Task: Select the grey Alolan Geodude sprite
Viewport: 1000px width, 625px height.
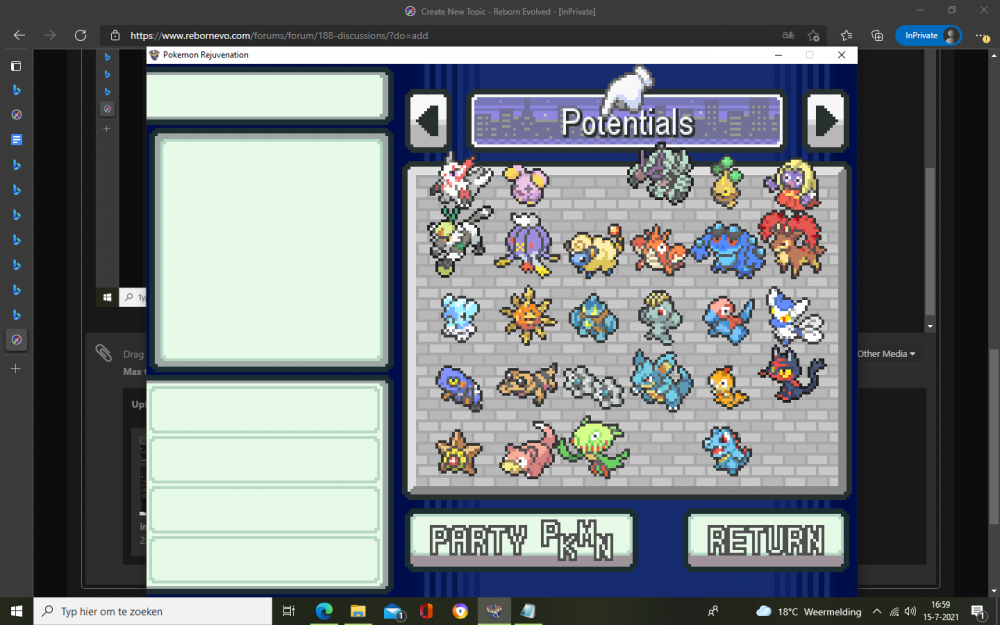Action: tap(594, 386)
